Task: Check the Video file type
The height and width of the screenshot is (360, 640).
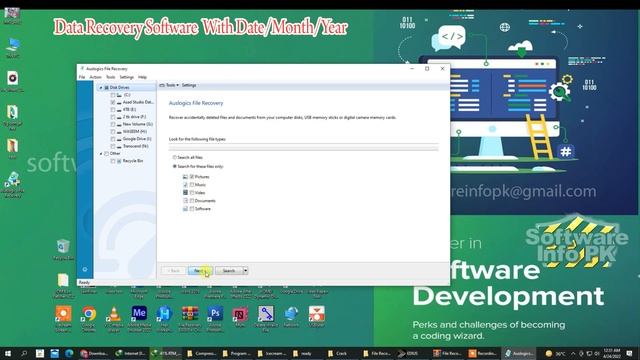Action: tap(192, 193)
